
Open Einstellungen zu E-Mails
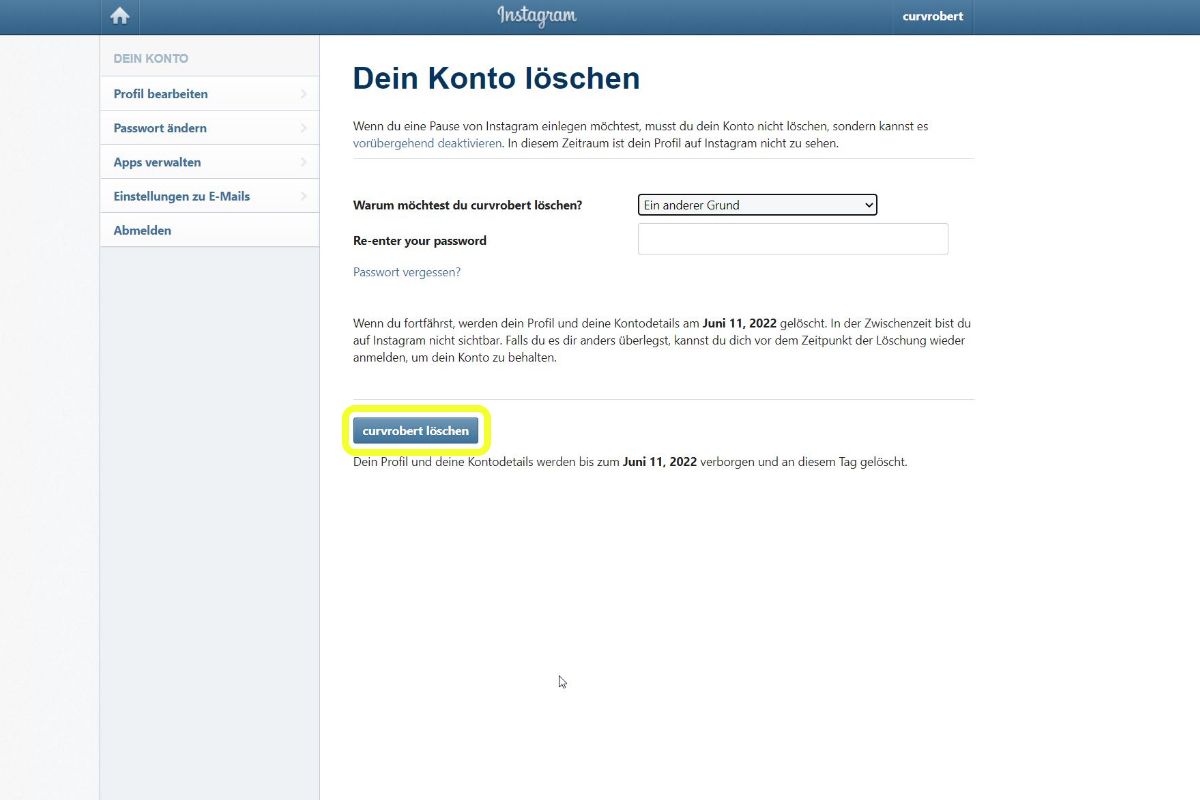click(x=181, y=196)
